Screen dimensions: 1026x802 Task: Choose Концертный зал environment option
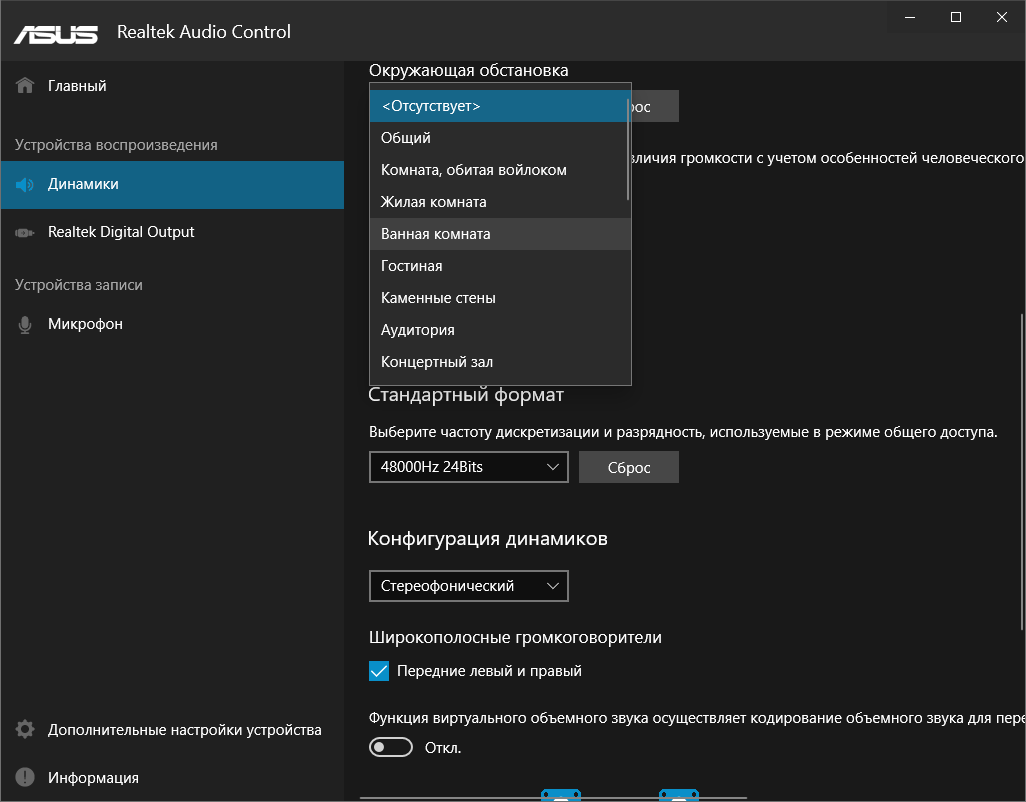click(x=437, y=362)
